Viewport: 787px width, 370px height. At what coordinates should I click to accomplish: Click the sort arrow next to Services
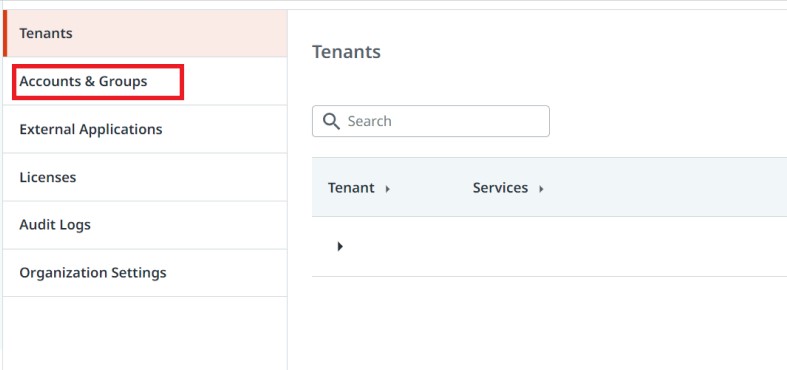[541, 189]
